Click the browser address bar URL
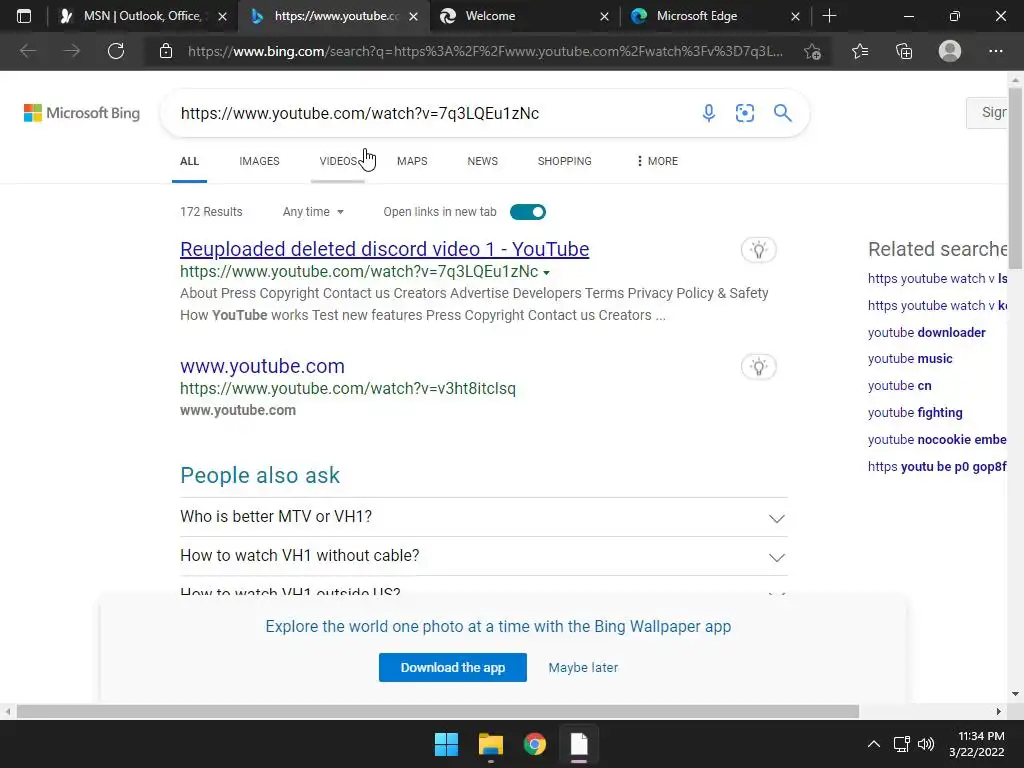Image resolution: width=1024 pixels, height=768 pixels. [x=485, y=51]
